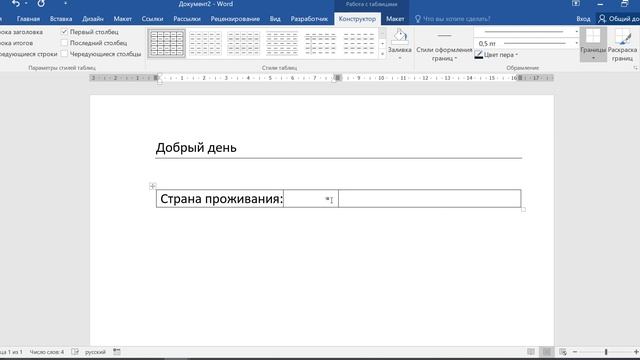
Task: Open the Главная tab
Action: (x=28, y=19)
